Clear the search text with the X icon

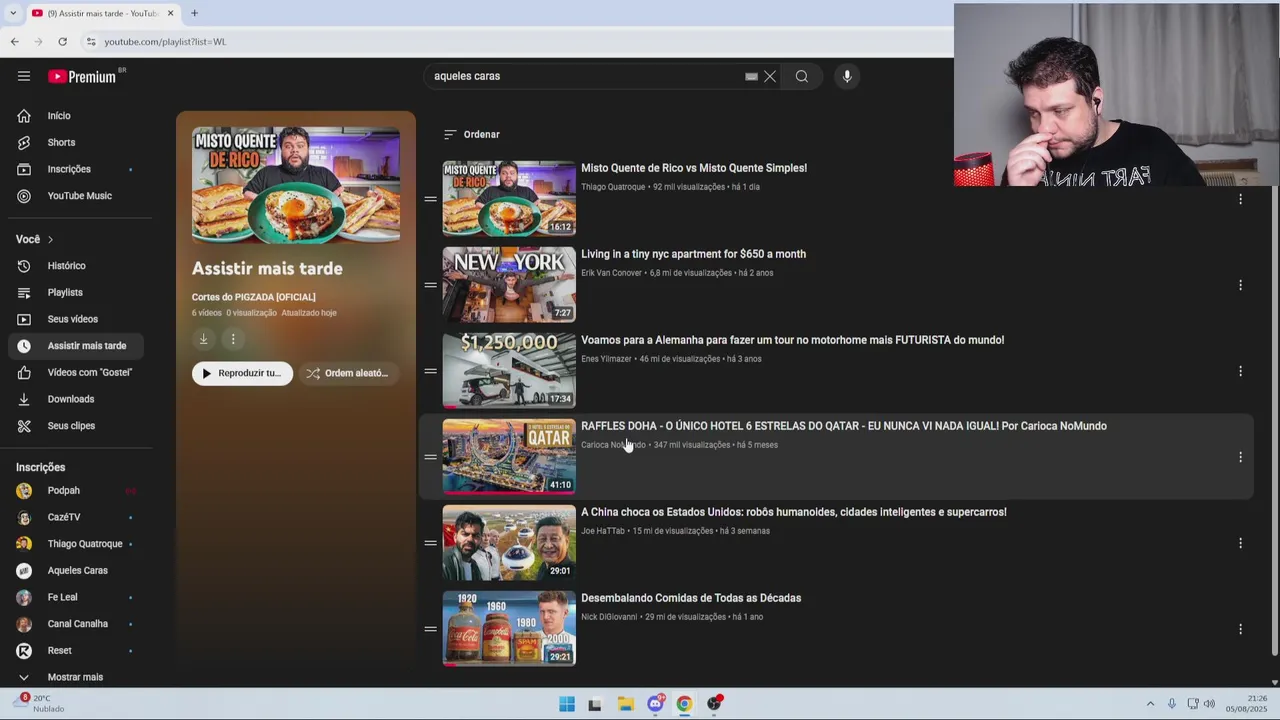770,76
